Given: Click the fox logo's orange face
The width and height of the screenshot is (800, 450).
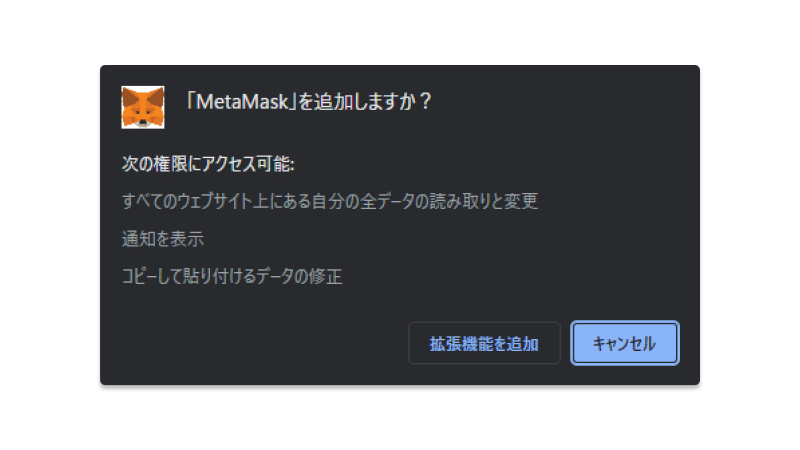Looking at the screenshot, I should pyautogui.click(x=143, y=110).
